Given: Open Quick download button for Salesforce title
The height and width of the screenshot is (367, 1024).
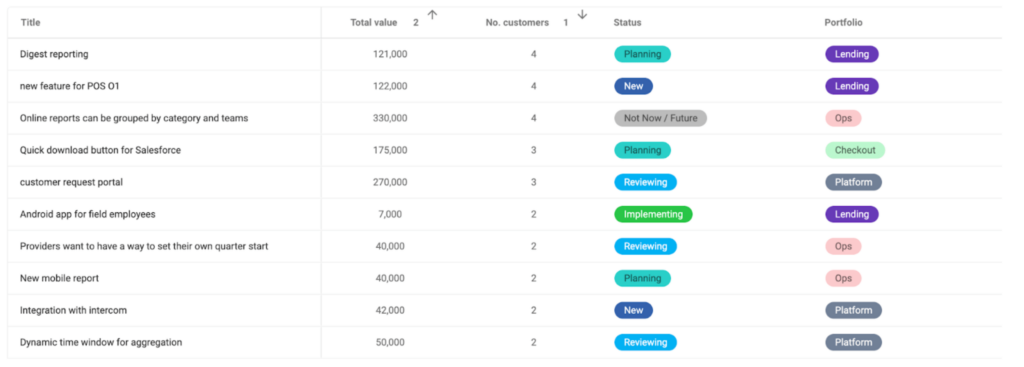Looking at the screenshot, I should point(101,150).
